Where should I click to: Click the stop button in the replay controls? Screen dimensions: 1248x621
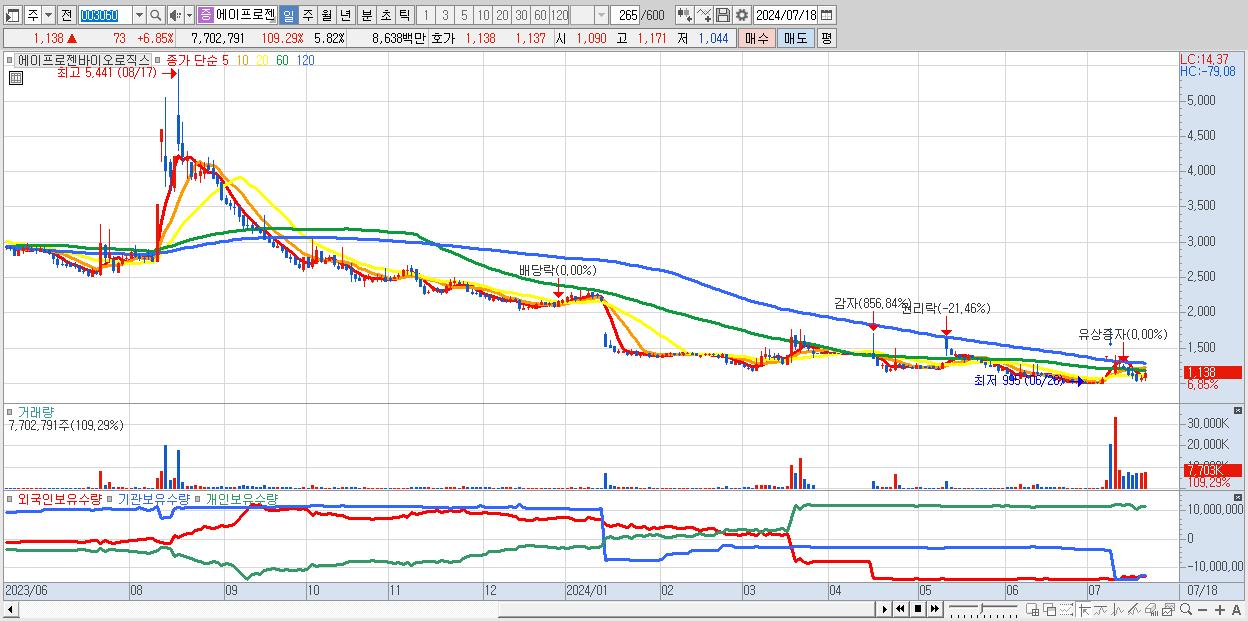coord(918,609)
